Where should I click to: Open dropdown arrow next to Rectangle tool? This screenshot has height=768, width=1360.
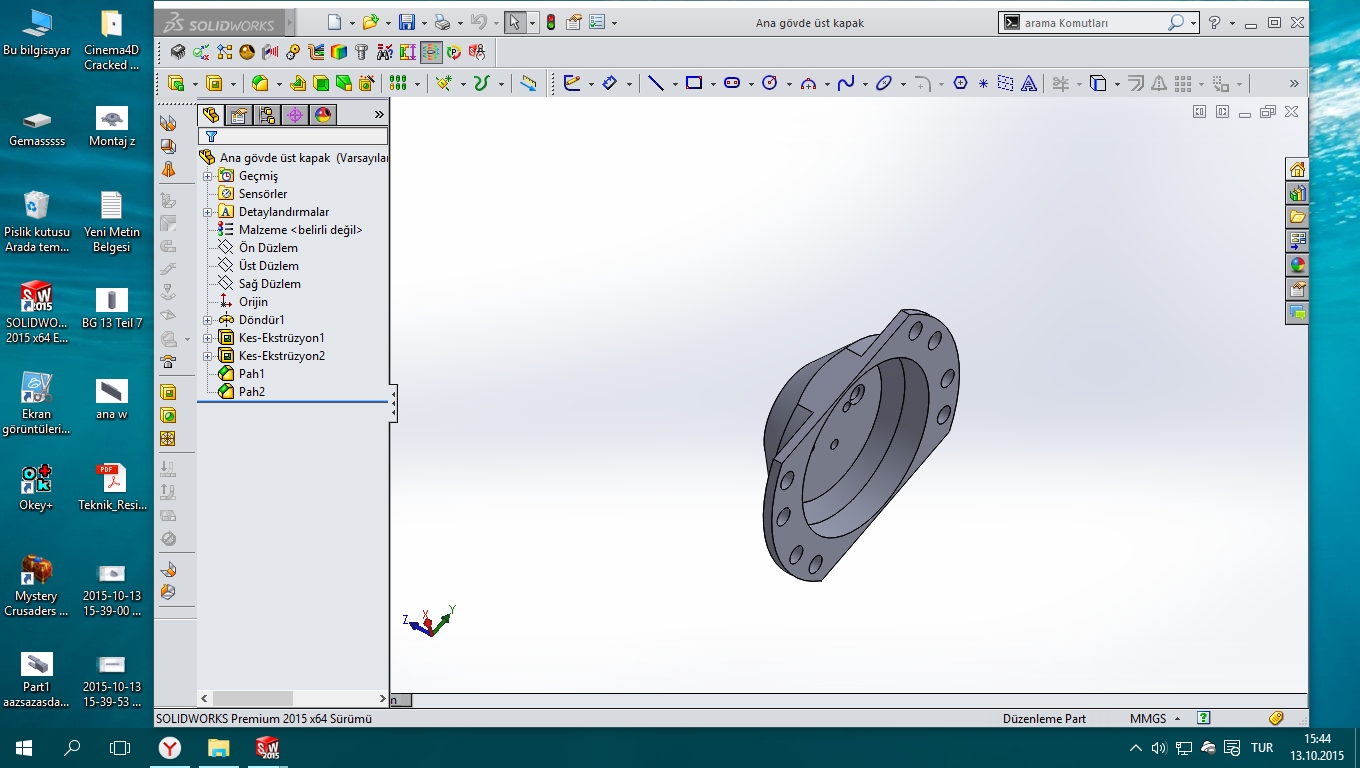point(713,84)
